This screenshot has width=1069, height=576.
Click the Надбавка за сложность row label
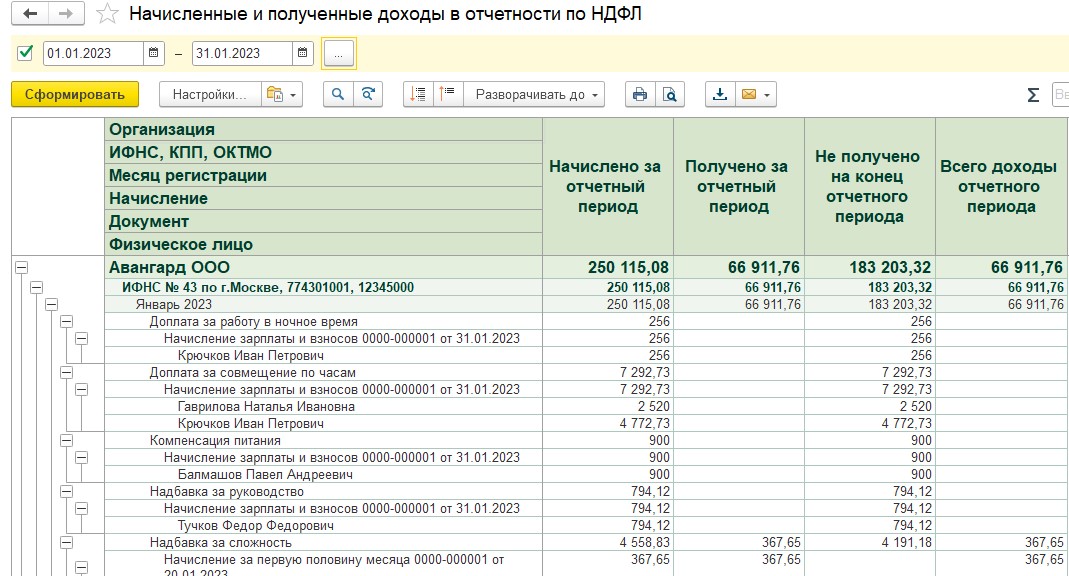coord(220,543)
